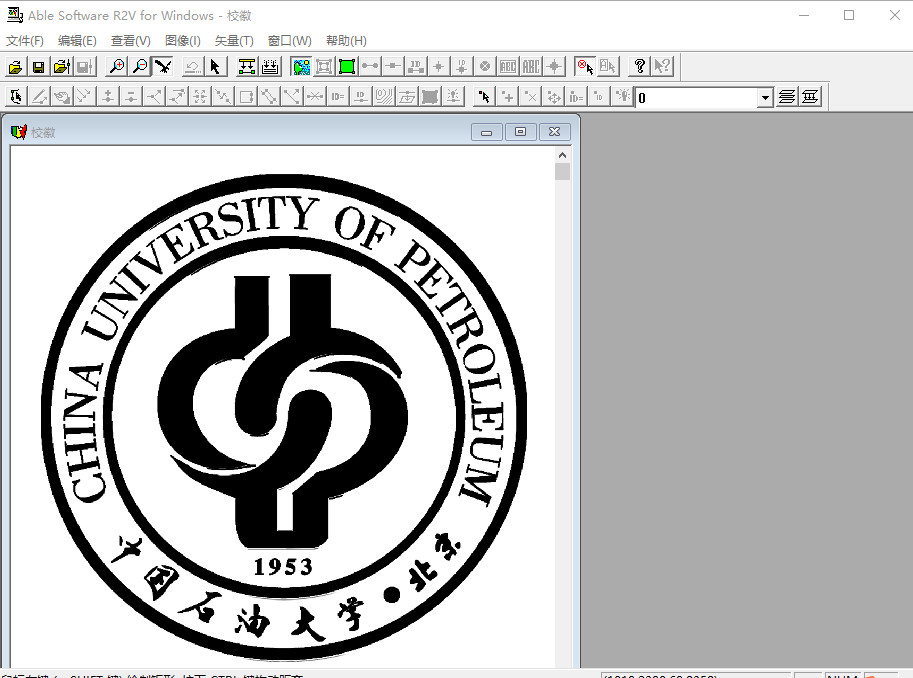Click the 1953 text in the emblem image

[x=284, y=567]
